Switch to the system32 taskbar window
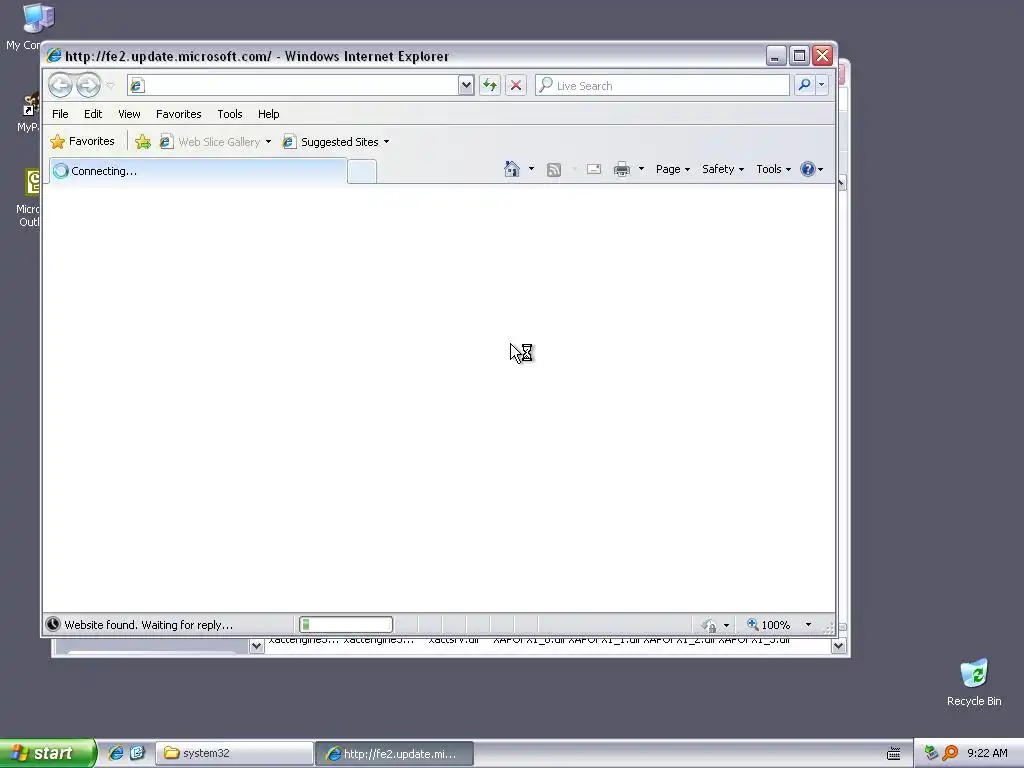Viewport: 1024px width, 768px height. [x=234, y=753]
